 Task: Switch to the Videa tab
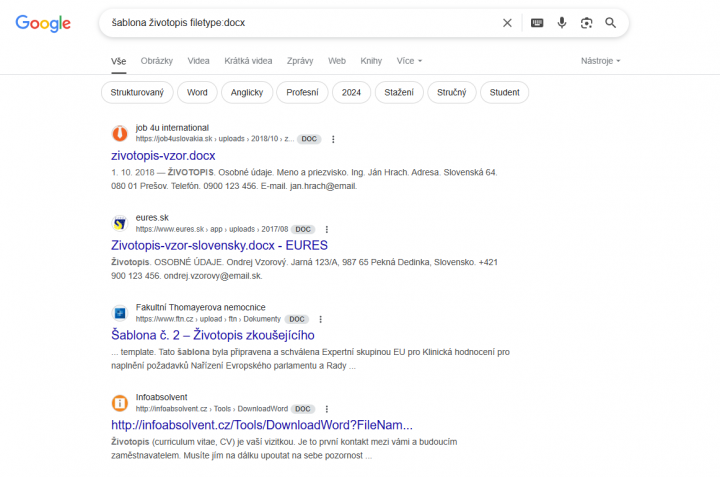198,61
